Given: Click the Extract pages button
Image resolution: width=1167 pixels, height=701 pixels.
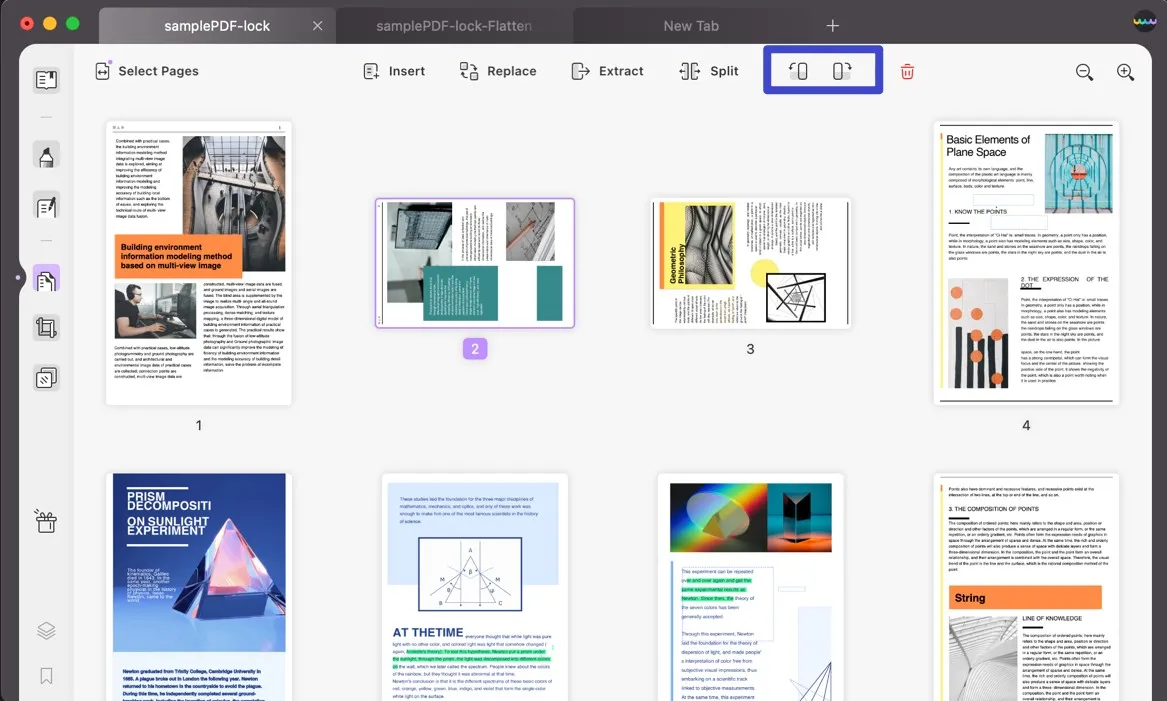Looking at the screenshot, I should [607, 71].
